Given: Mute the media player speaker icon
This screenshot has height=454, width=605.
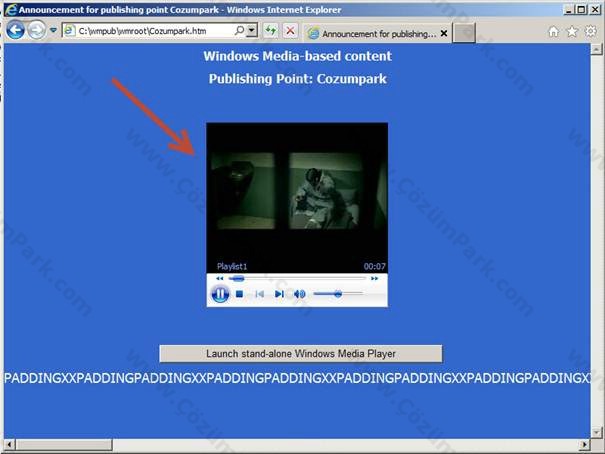Looking at the screenshot, I should pyautogui.click(x=299, y=294).
